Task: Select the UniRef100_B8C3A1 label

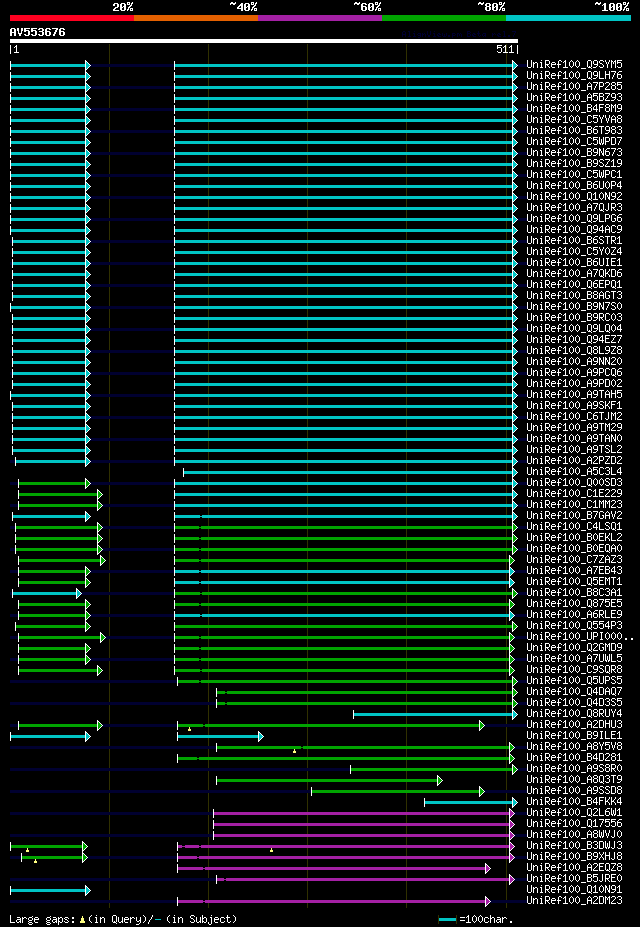Action: pos(574,593)
